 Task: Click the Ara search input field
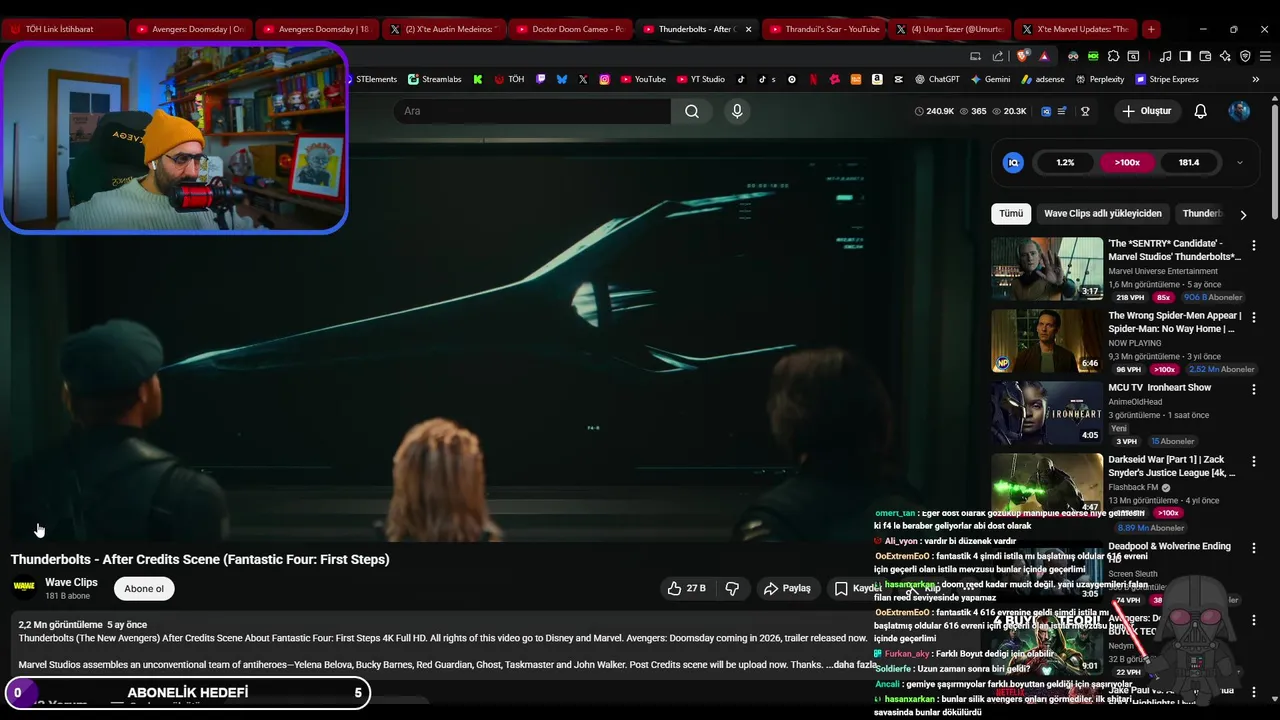pos(532,111)
